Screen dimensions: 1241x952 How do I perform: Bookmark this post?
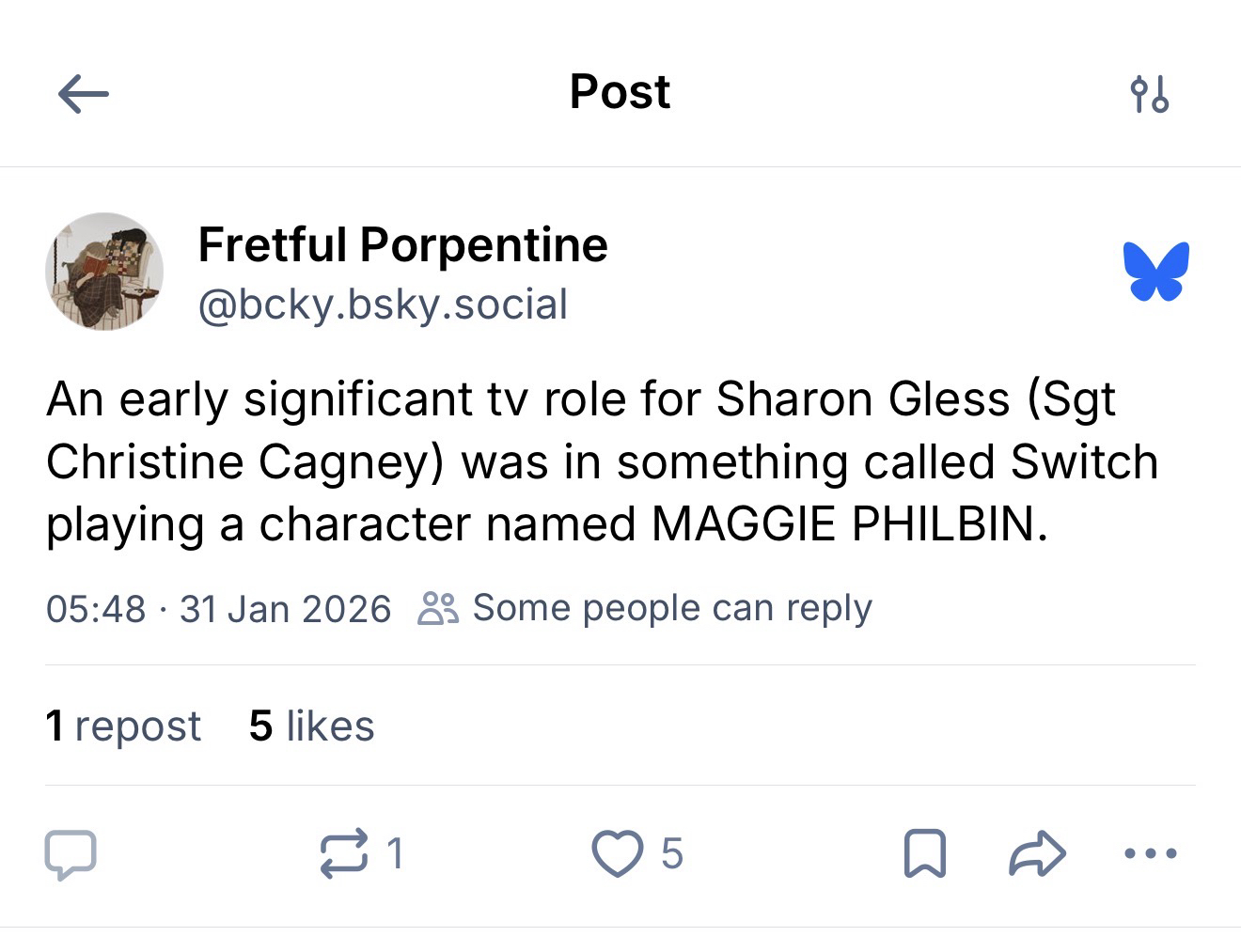click(x=924, y=853)
